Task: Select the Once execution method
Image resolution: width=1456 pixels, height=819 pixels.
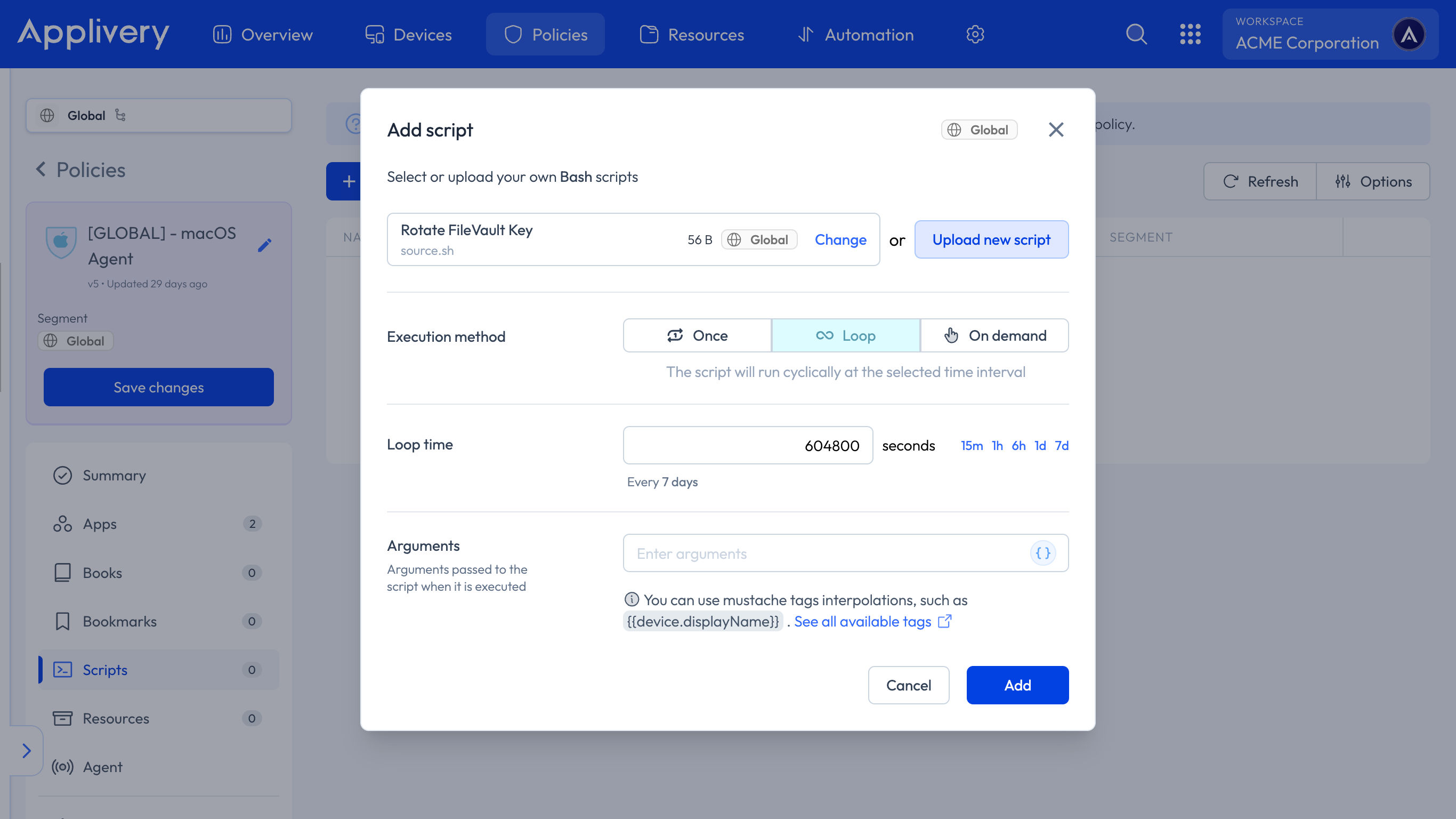Action: 697,335
